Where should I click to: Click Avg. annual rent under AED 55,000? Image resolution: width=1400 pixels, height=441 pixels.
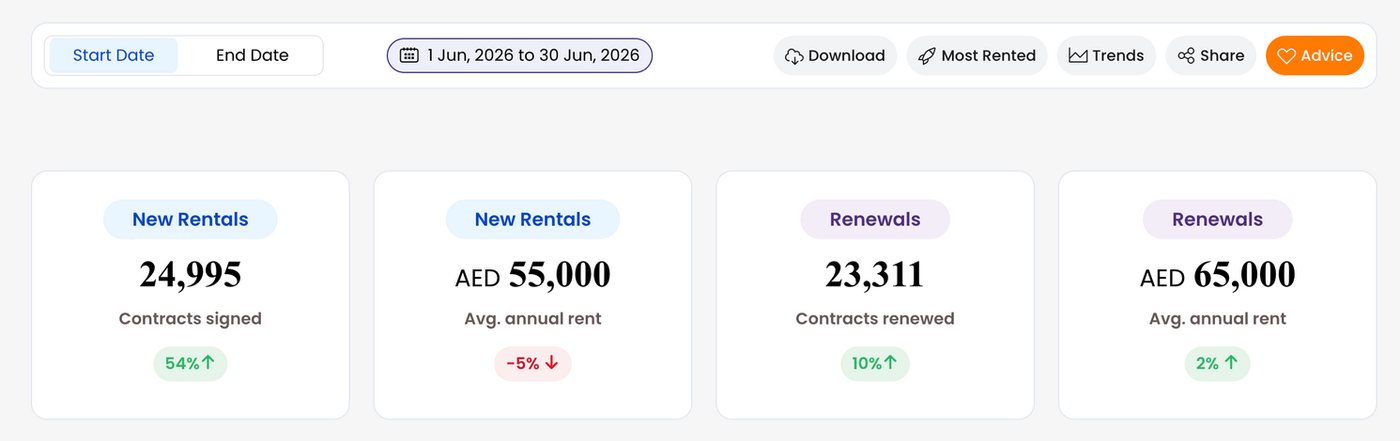pos(533,319)
